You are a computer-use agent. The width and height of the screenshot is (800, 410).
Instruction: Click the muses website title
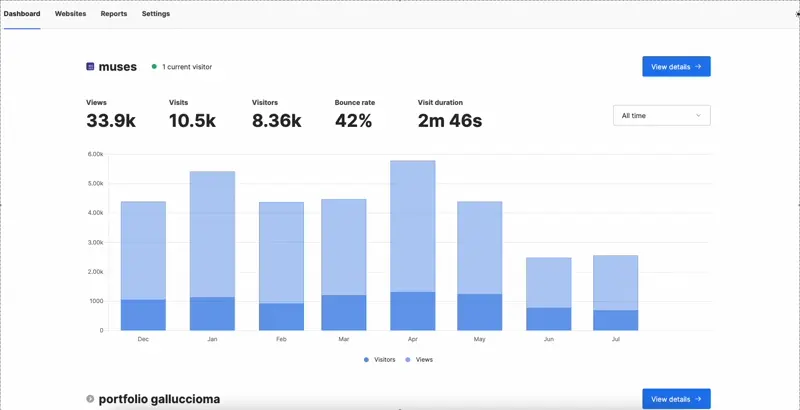[118, 67]
